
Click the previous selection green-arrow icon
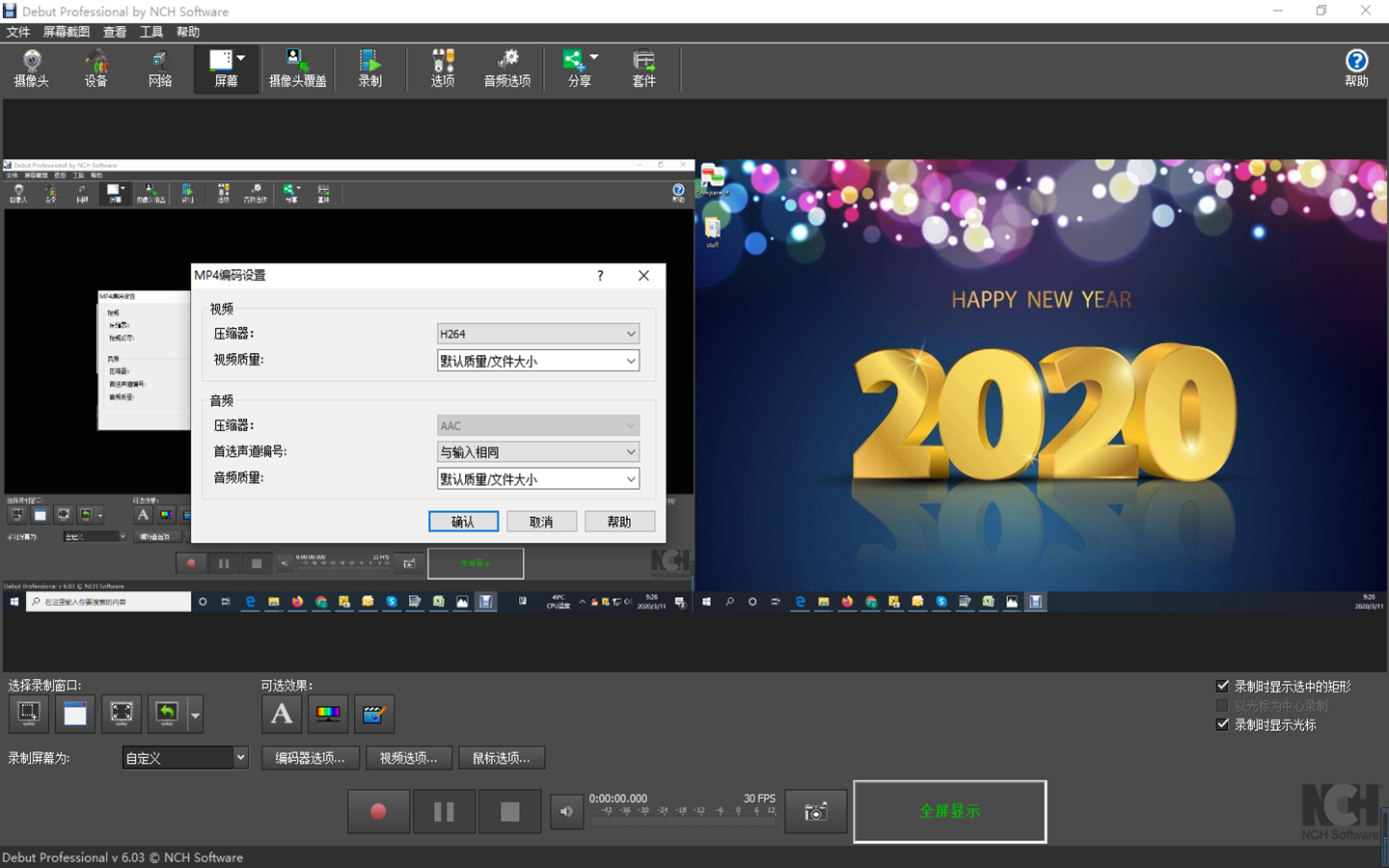click(x=168, y=714)
